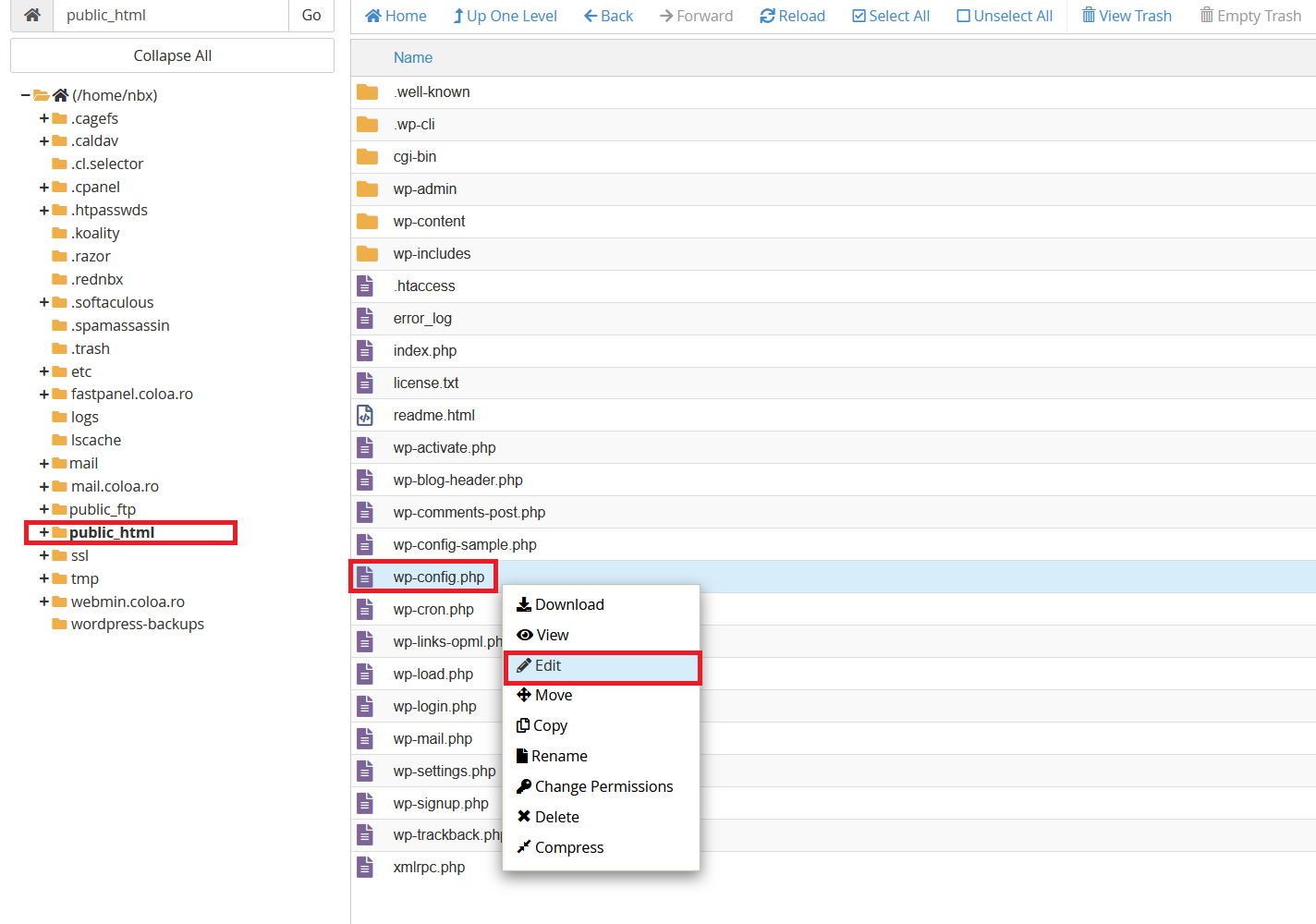Image resolution: width=1316 pixels, height=924 pixels.
Task: Click Collapse All button
Action: (173, 55)
